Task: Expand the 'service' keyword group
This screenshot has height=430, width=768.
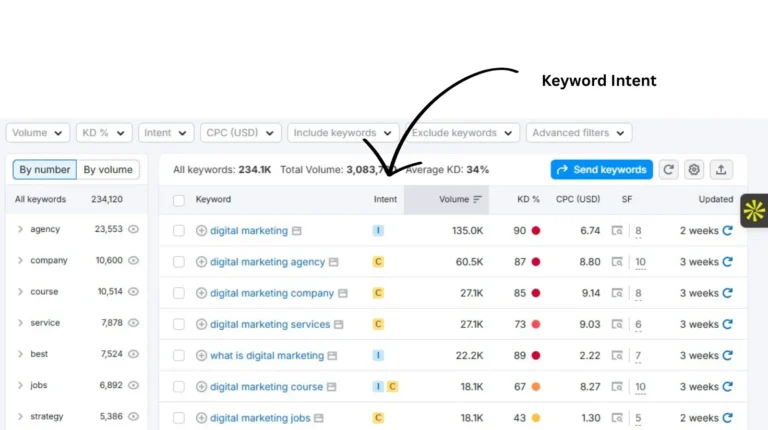Action: coord(20,323)
